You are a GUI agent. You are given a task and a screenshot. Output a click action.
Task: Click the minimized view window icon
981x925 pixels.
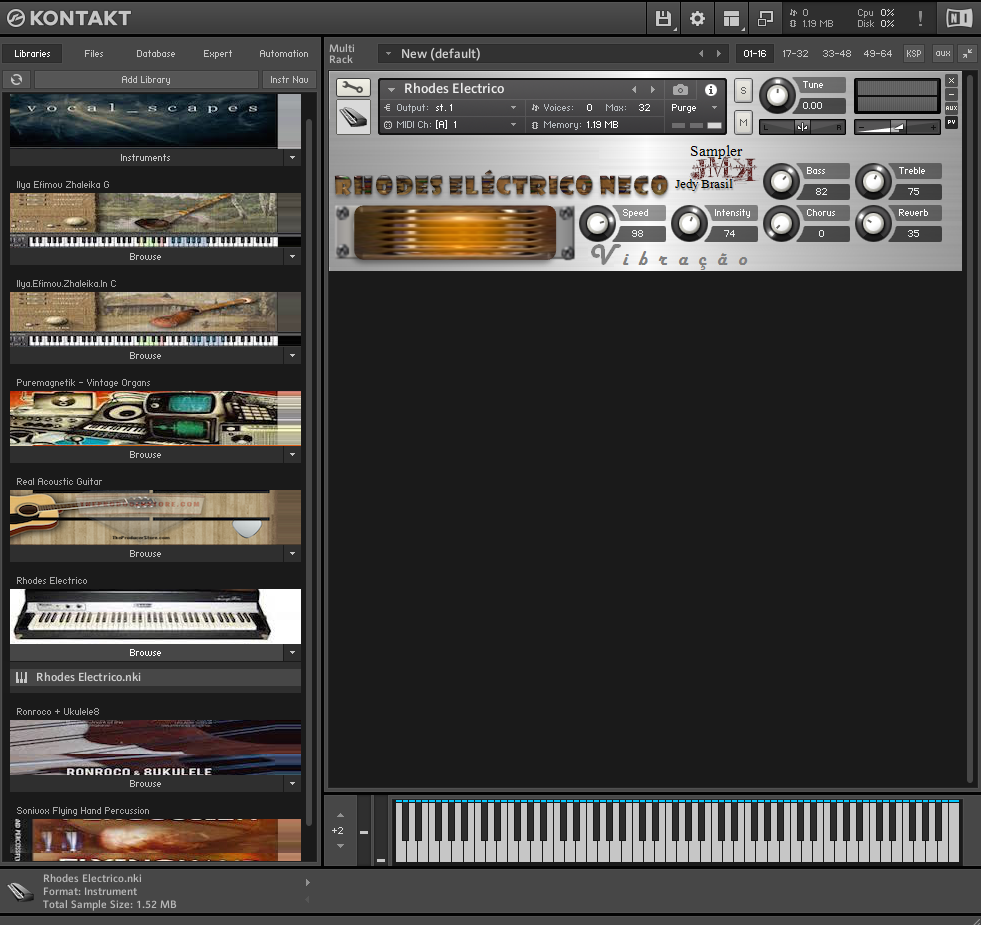tap(765, 18)
